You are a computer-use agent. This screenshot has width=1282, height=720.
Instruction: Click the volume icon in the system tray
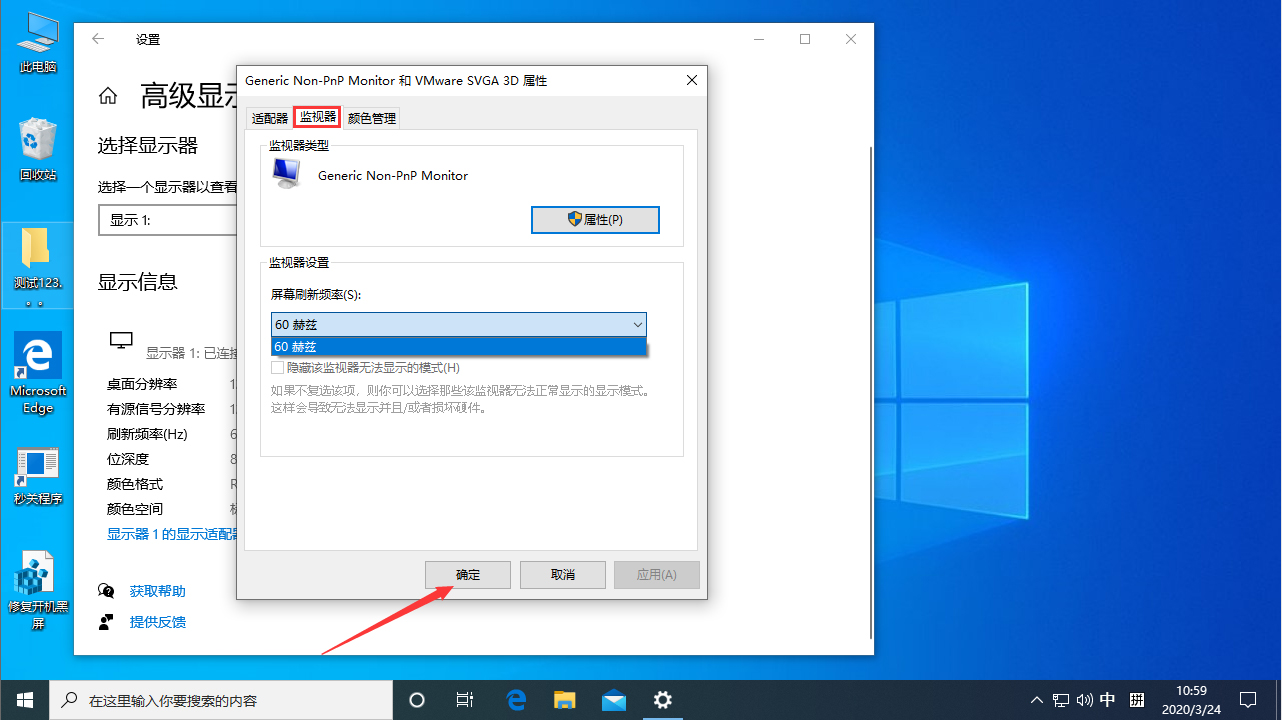pyautogui.click(x=1085, y=700)
